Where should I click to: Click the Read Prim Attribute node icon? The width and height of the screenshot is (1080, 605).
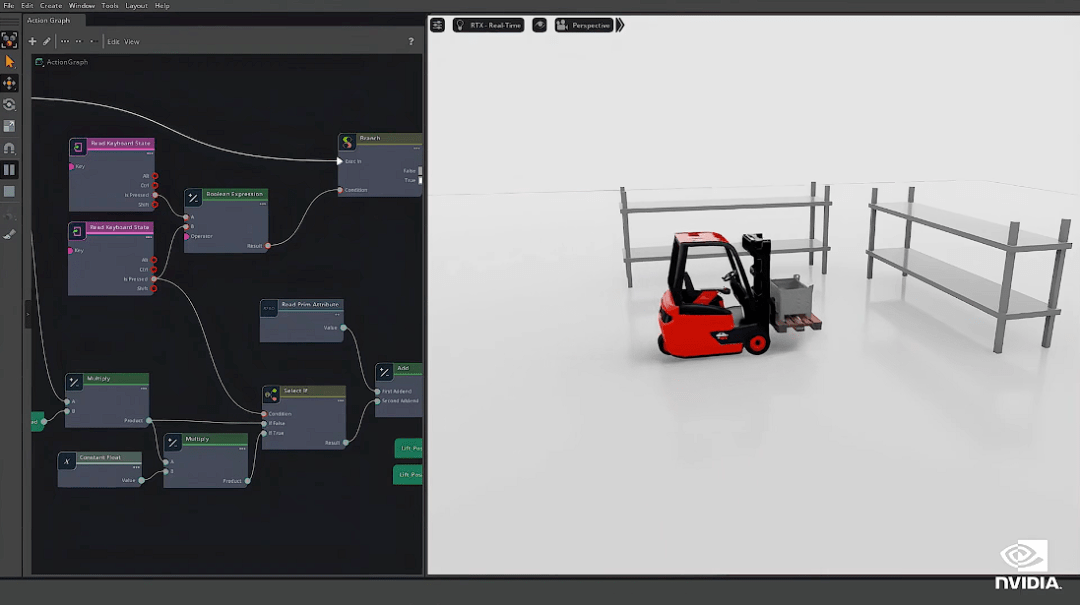click(269, 308)
